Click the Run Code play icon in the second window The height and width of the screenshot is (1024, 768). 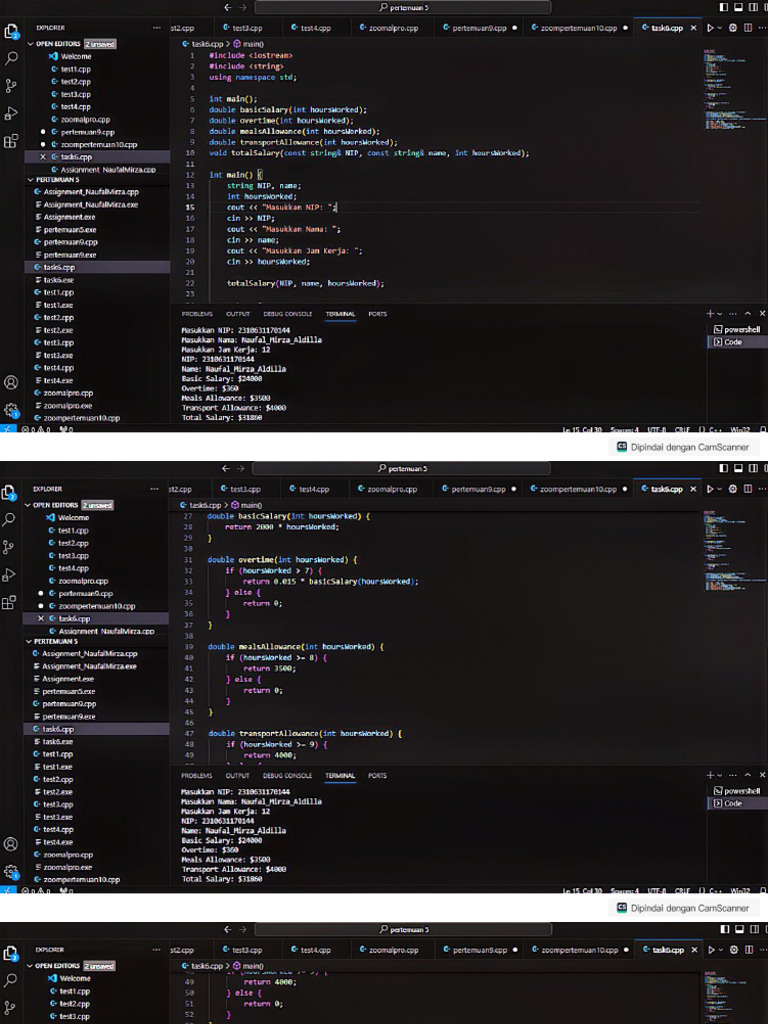coord(709,489)
